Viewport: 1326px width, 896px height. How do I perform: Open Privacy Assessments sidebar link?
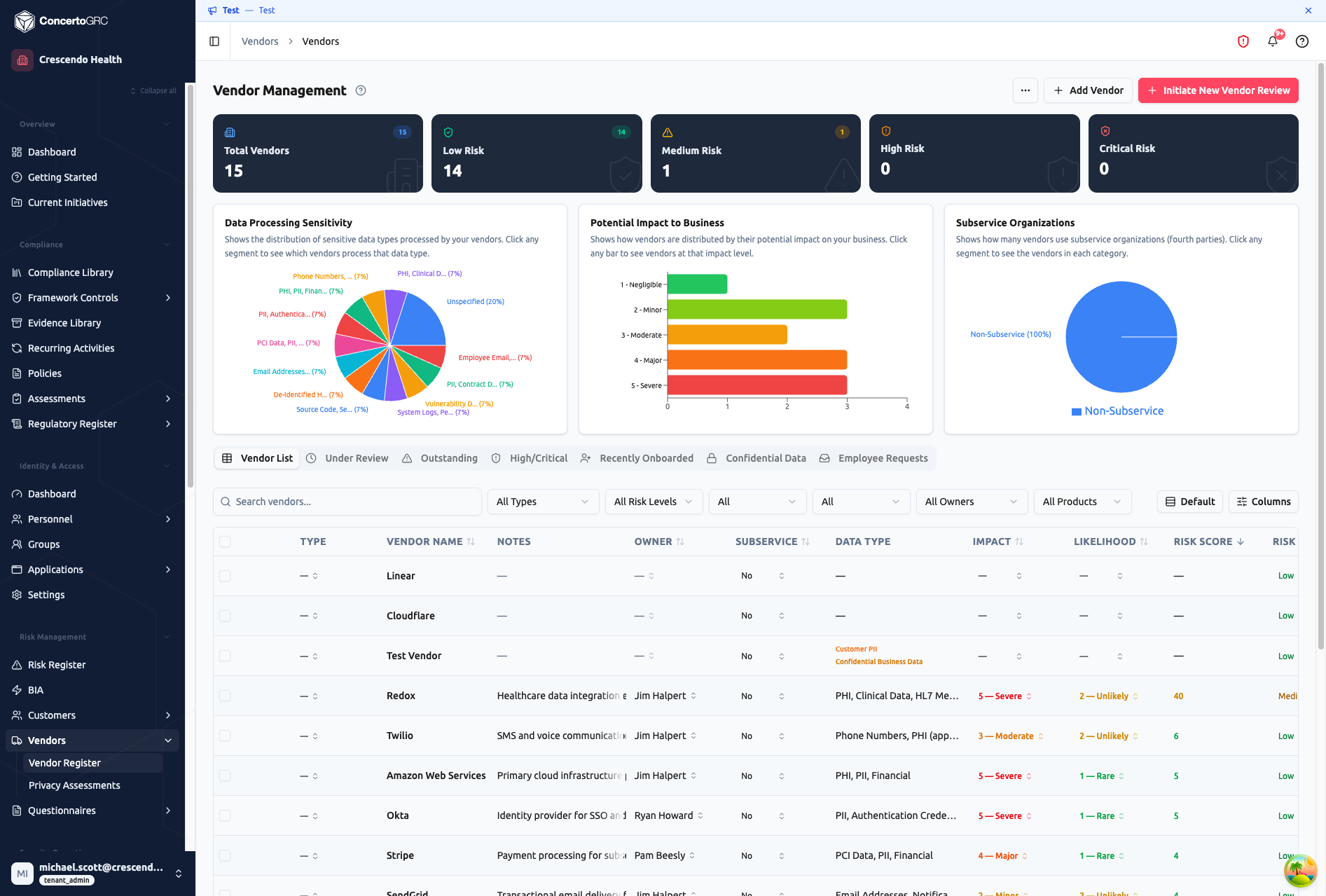pos(74,785)
